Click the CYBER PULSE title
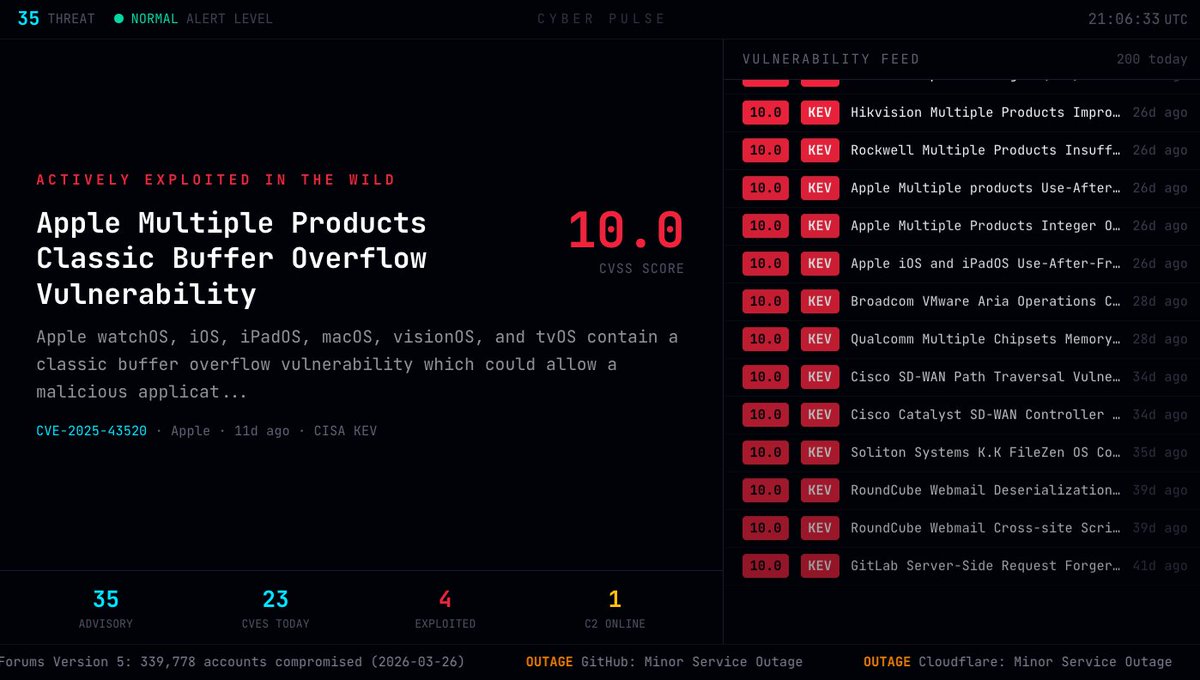Screen dimensions: 1200x680 click(601, 19)
